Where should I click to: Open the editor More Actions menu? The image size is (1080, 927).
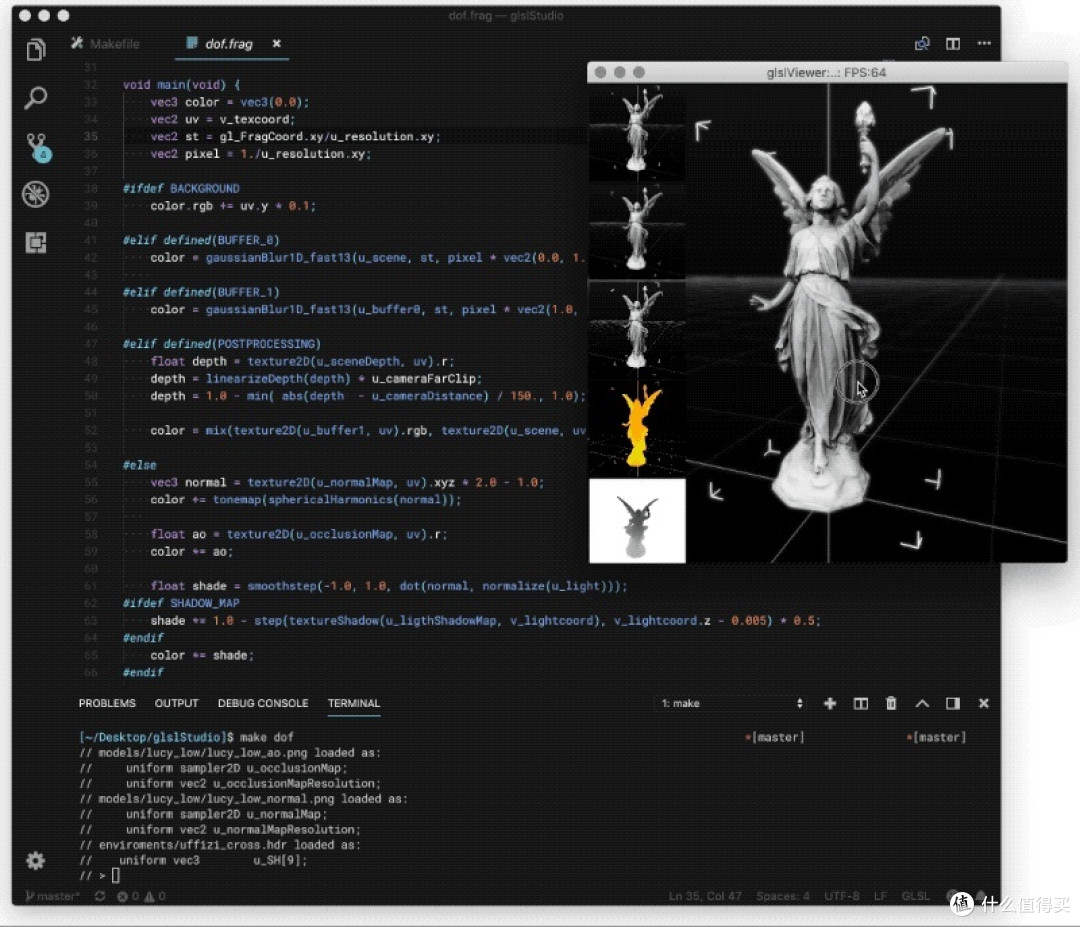tap(984, 43)
